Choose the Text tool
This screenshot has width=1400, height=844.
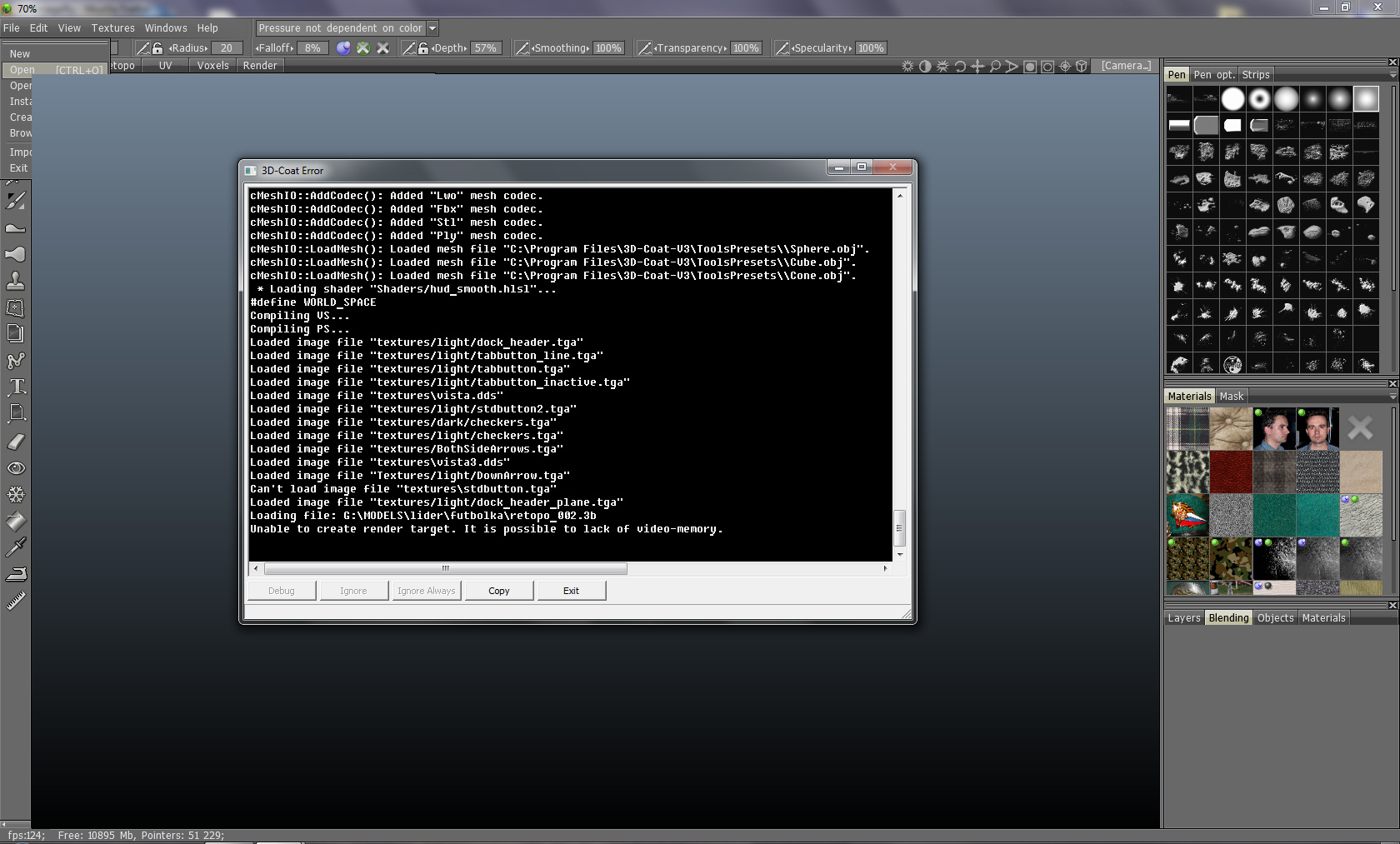pyautogui.click(x=16, y=387)
